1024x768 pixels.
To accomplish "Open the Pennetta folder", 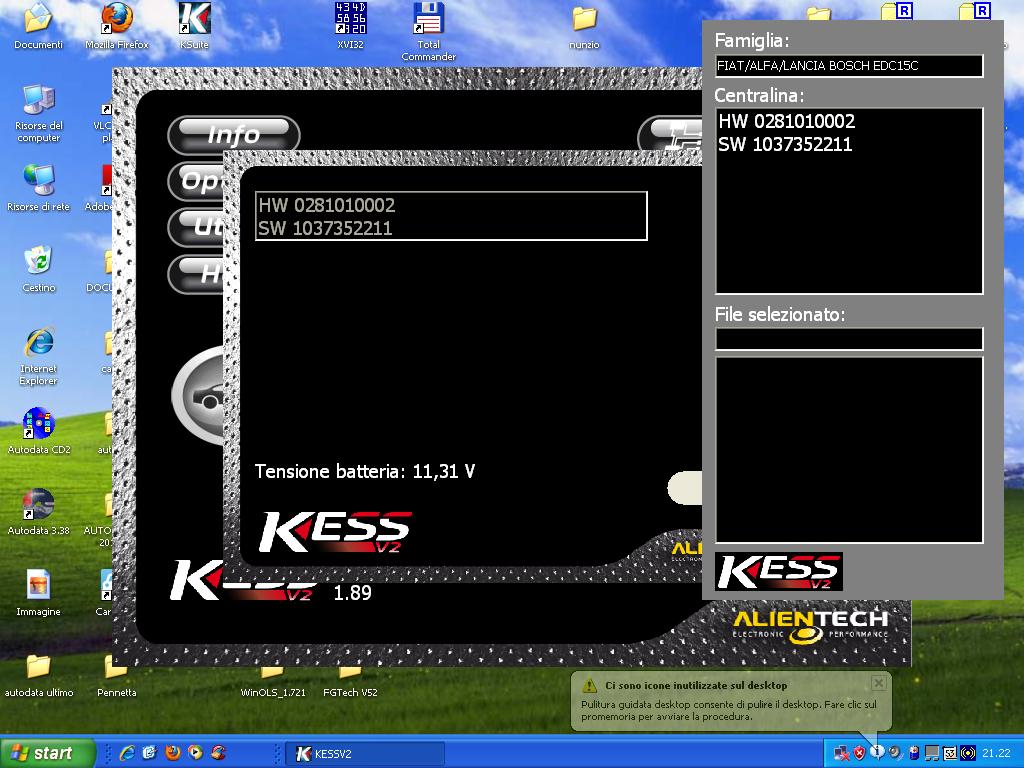I will click(116, 675).
